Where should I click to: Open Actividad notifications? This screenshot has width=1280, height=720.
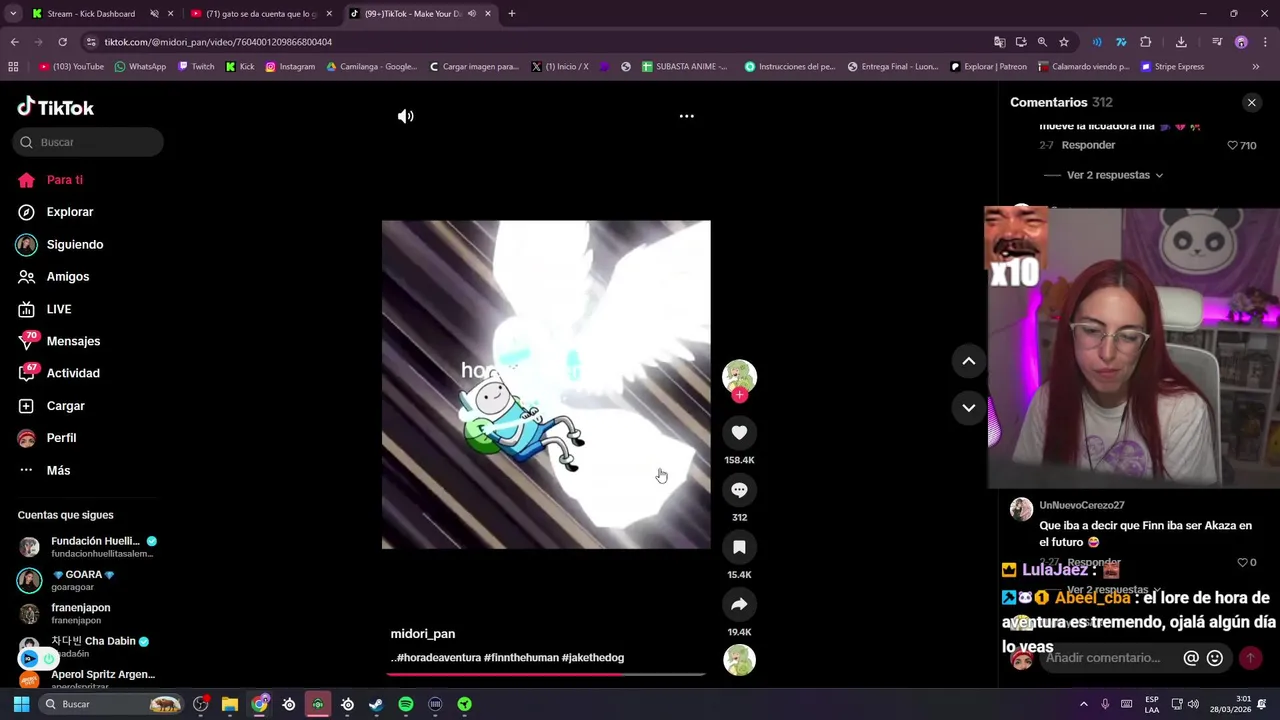(59, 373)
